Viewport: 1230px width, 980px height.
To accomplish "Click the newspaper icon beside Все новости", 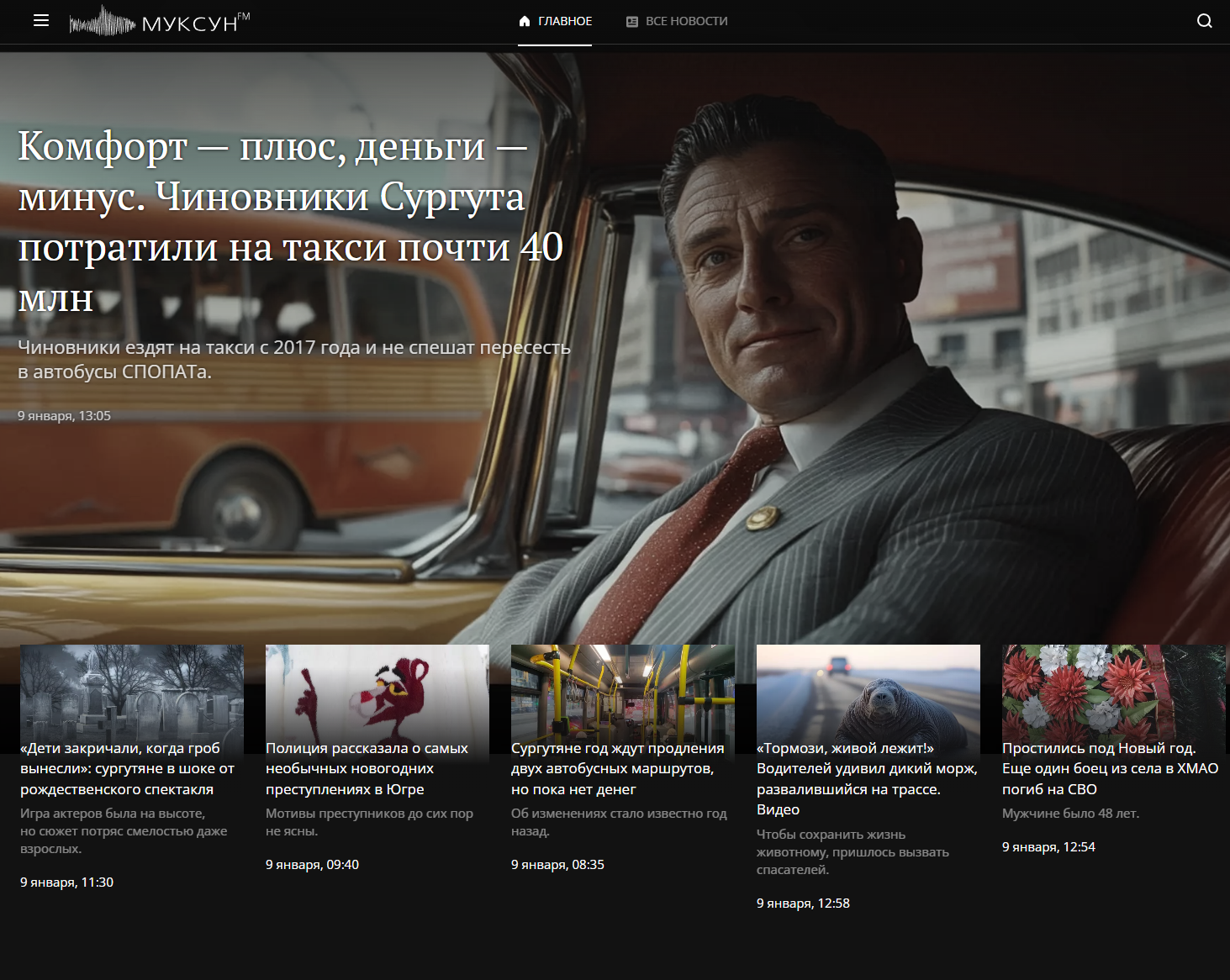I will (632, 22).
